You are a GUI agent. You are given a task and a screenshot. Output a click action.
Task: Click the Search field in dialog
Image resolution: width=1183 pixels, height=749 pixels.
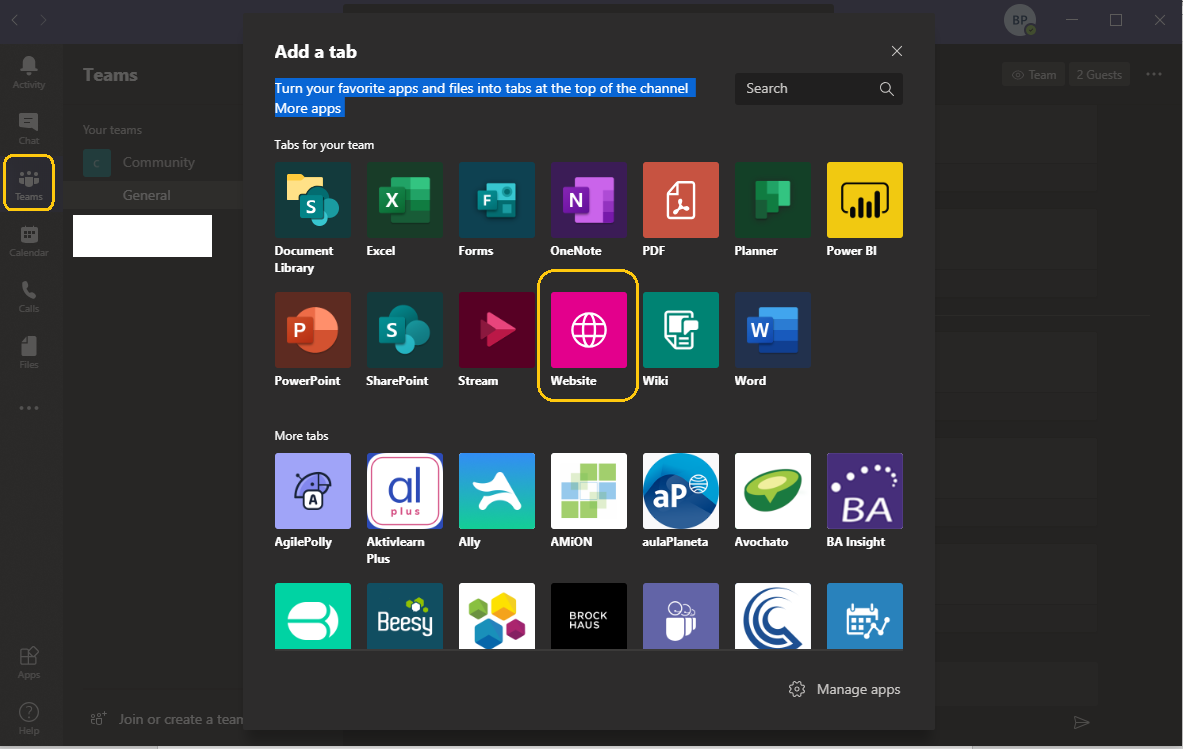(x=819, y=88)
